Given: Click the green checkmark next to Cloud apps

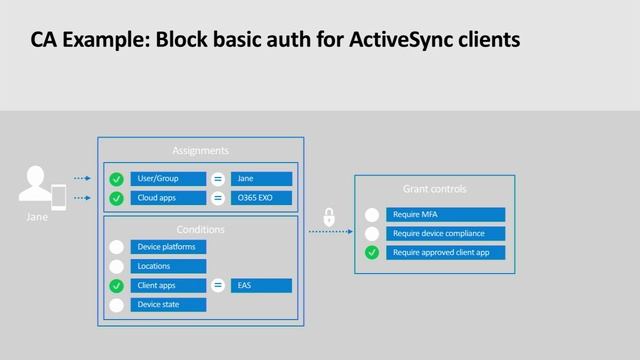Looking at the screenshot, I should click(116, 198).
